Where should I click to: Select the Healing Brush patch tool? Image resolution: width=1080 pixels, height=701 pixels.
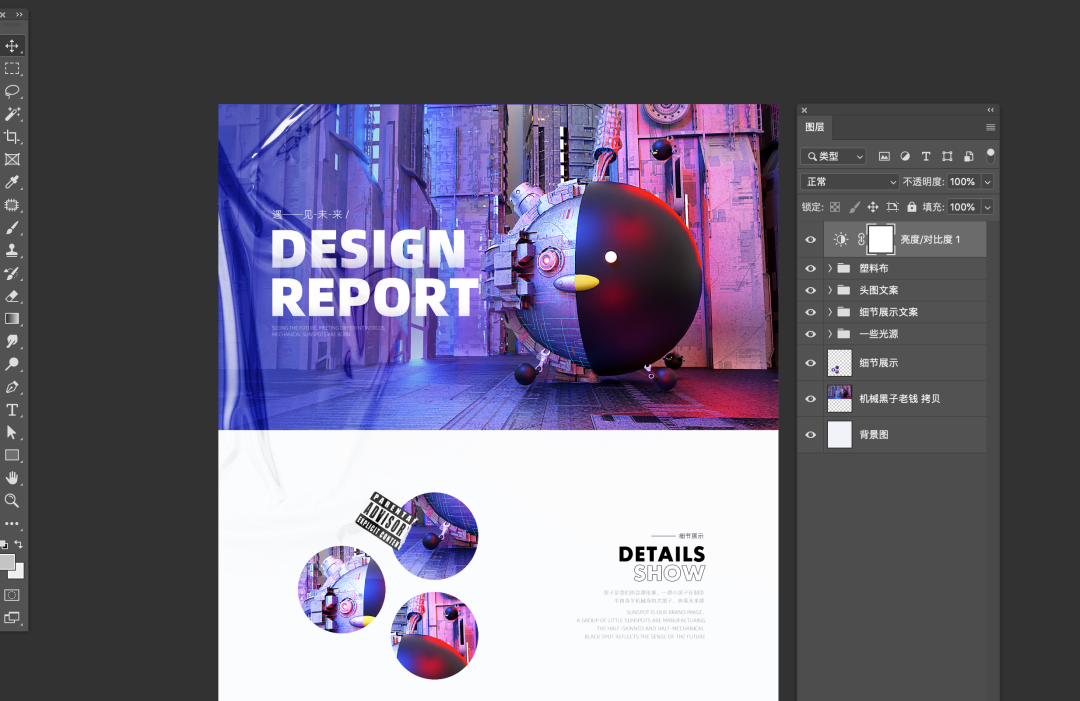[12, 205]
